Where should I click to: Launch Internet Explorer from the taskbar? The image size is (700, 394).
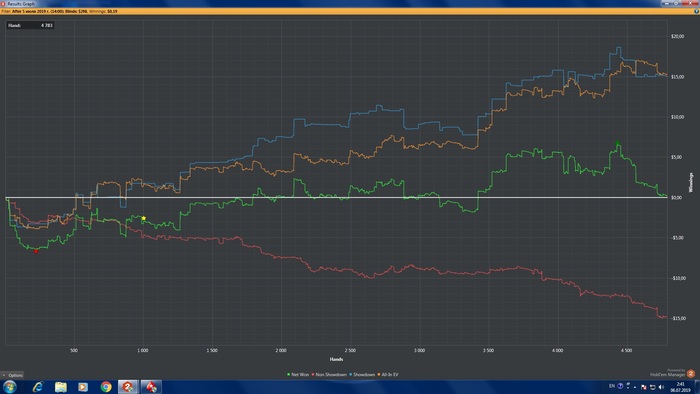click(x=38, y=386)
